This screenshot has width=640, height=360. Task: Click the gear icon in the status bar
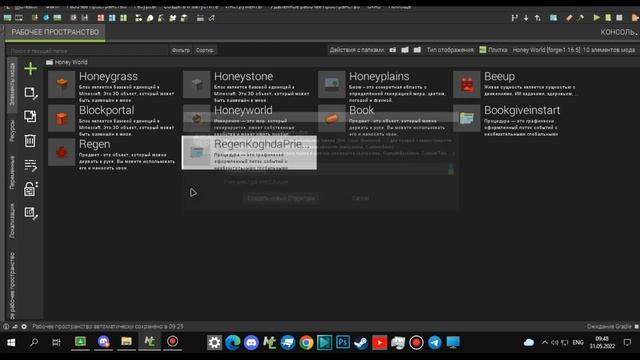coord(24,327)
